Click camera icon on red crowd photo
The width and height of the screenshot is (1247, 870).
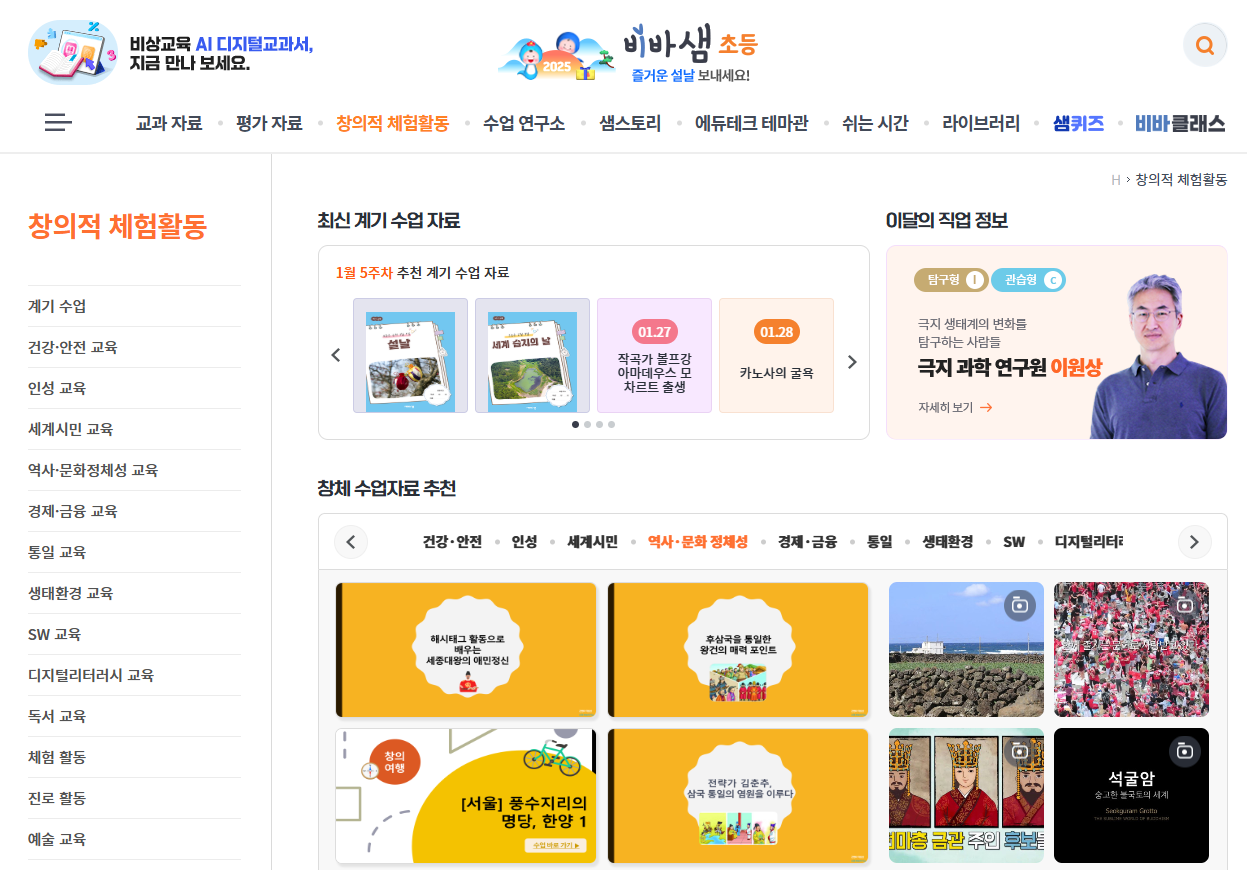[x=1184, y=605]
